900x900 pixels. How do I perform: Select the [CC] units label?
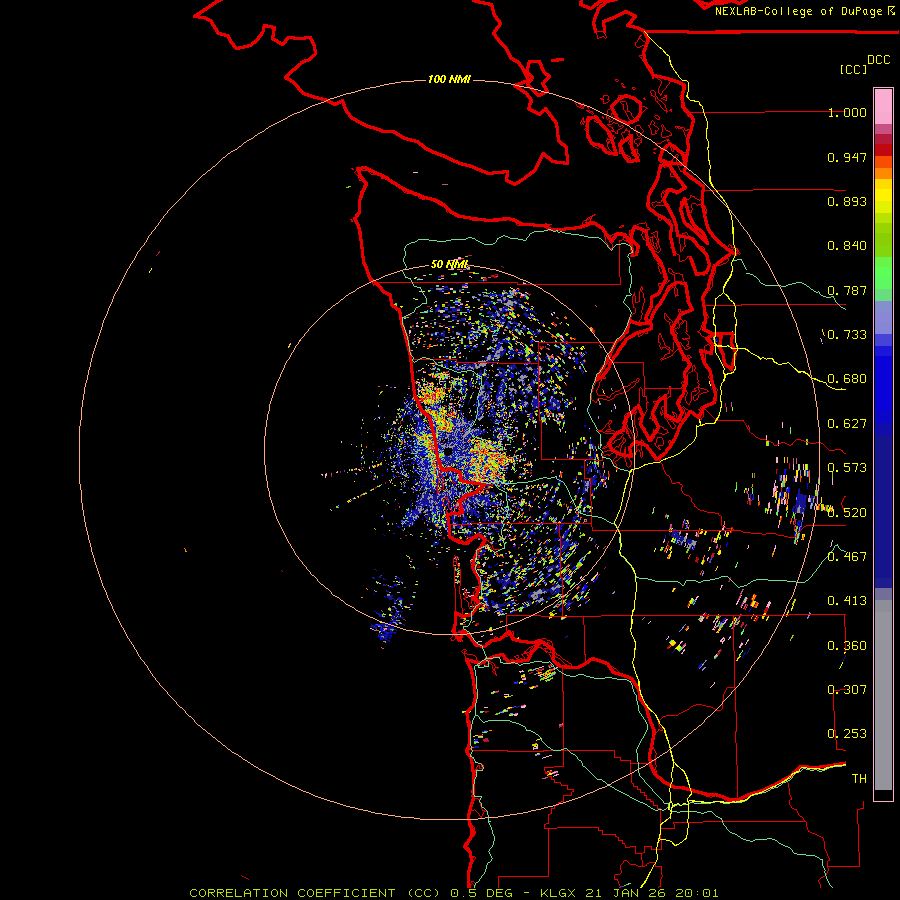click(x=853, y=69)
